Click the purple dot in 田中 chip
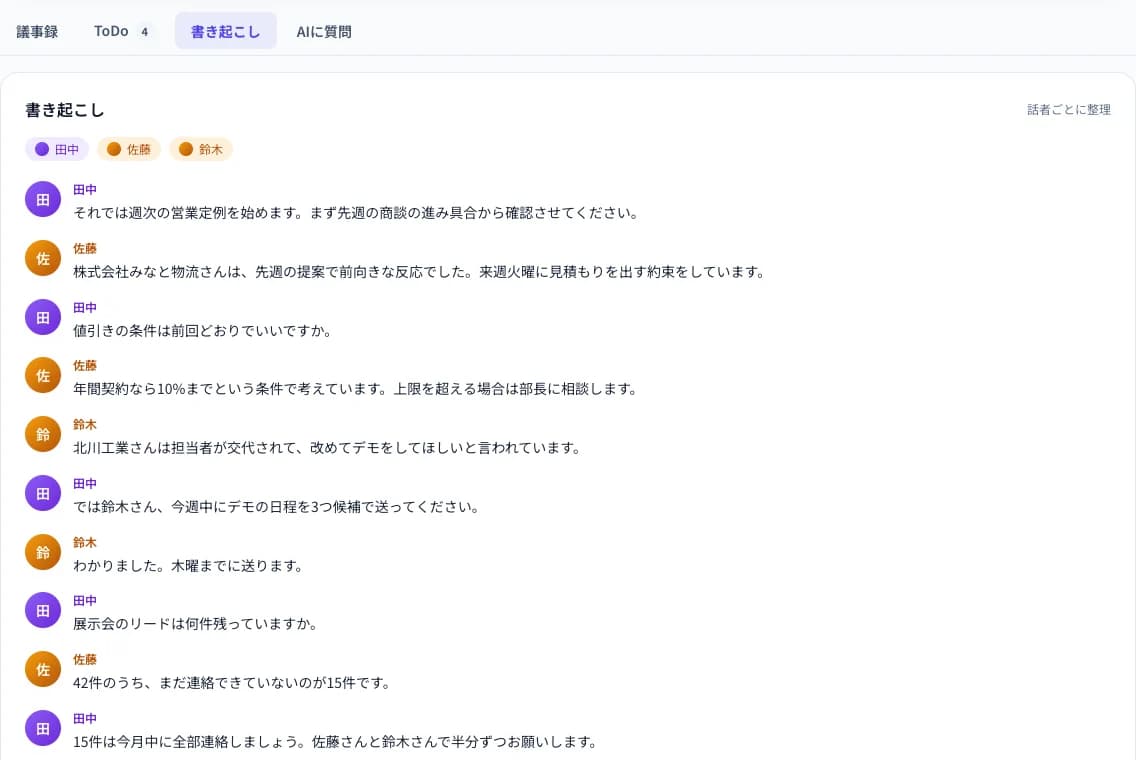 coord(42,149)
